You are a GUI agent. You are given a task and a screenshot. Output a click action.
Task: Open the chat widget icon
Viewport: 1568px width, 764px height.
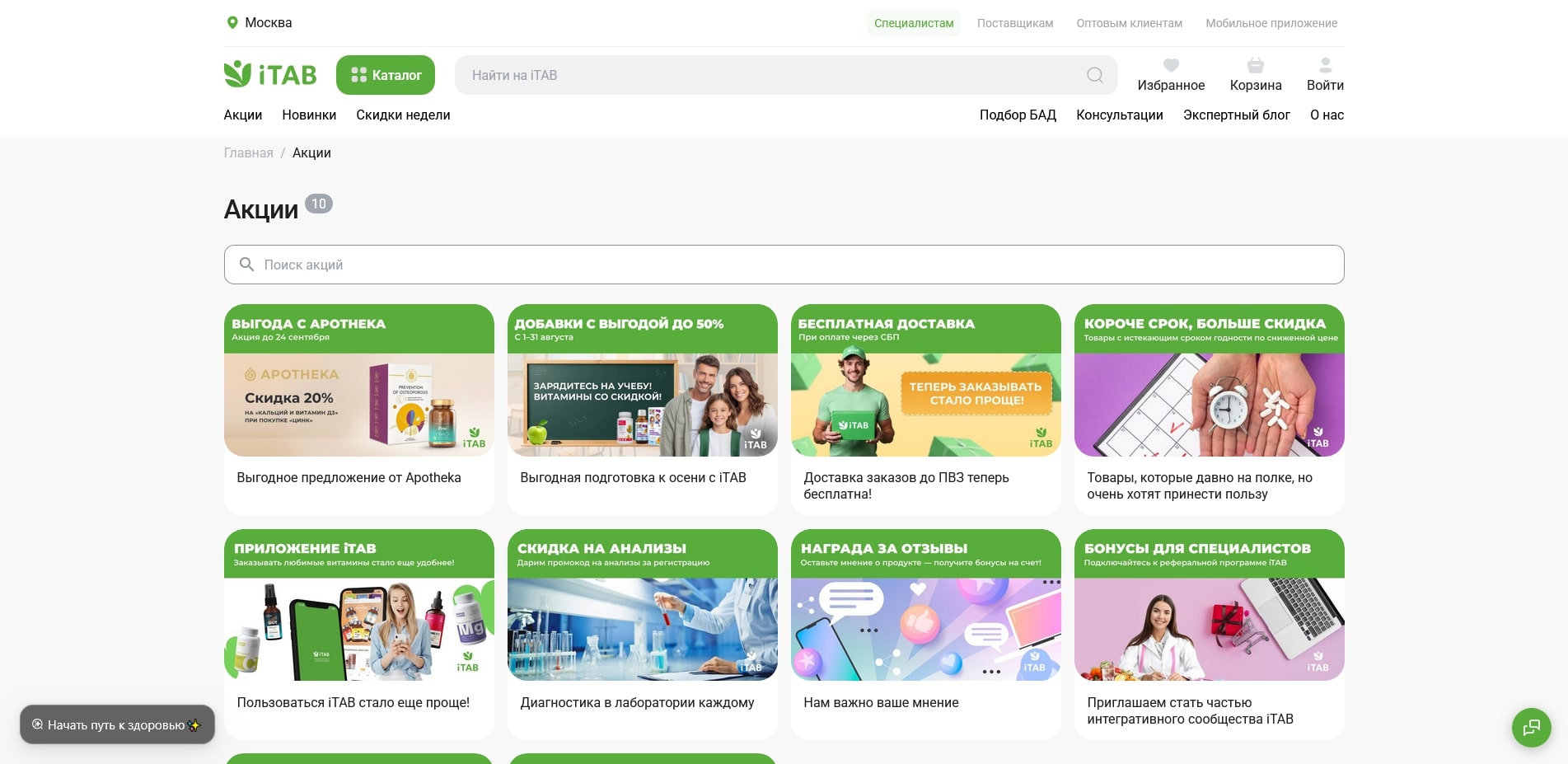pyautogui.click(x=1531, y=727)
